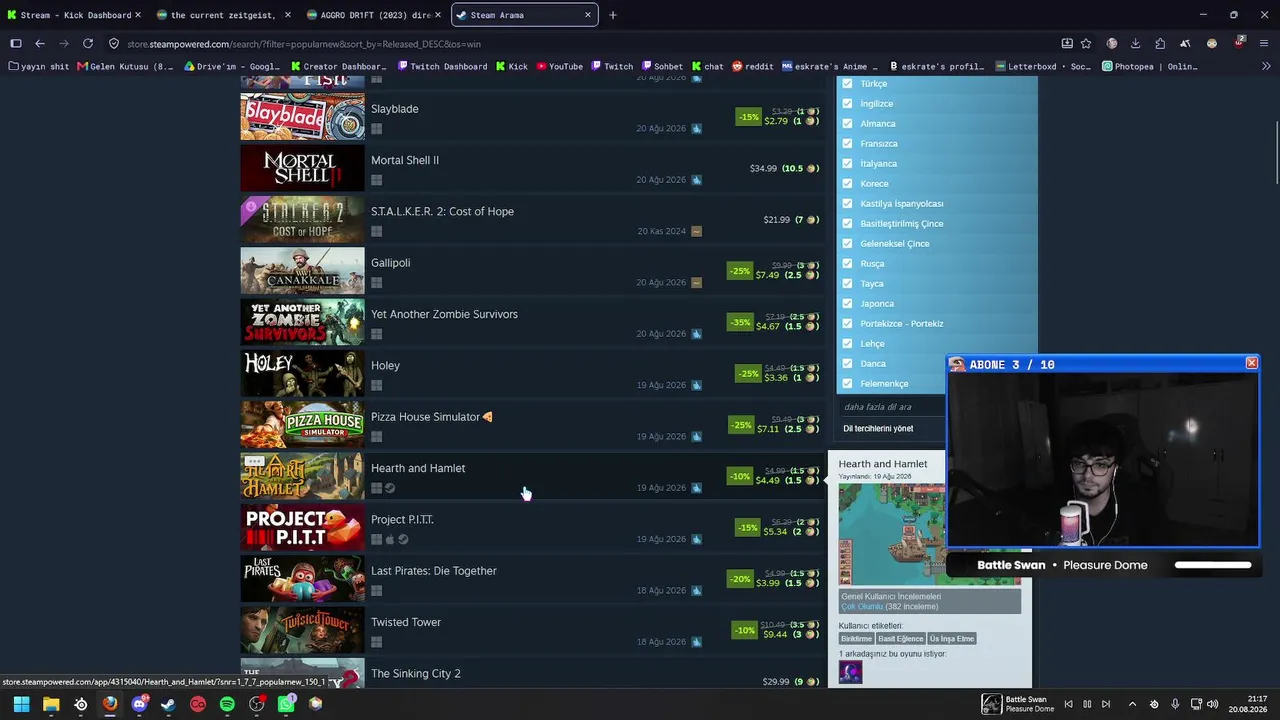Select the Birliktirme user tag

tap(856, 639)
